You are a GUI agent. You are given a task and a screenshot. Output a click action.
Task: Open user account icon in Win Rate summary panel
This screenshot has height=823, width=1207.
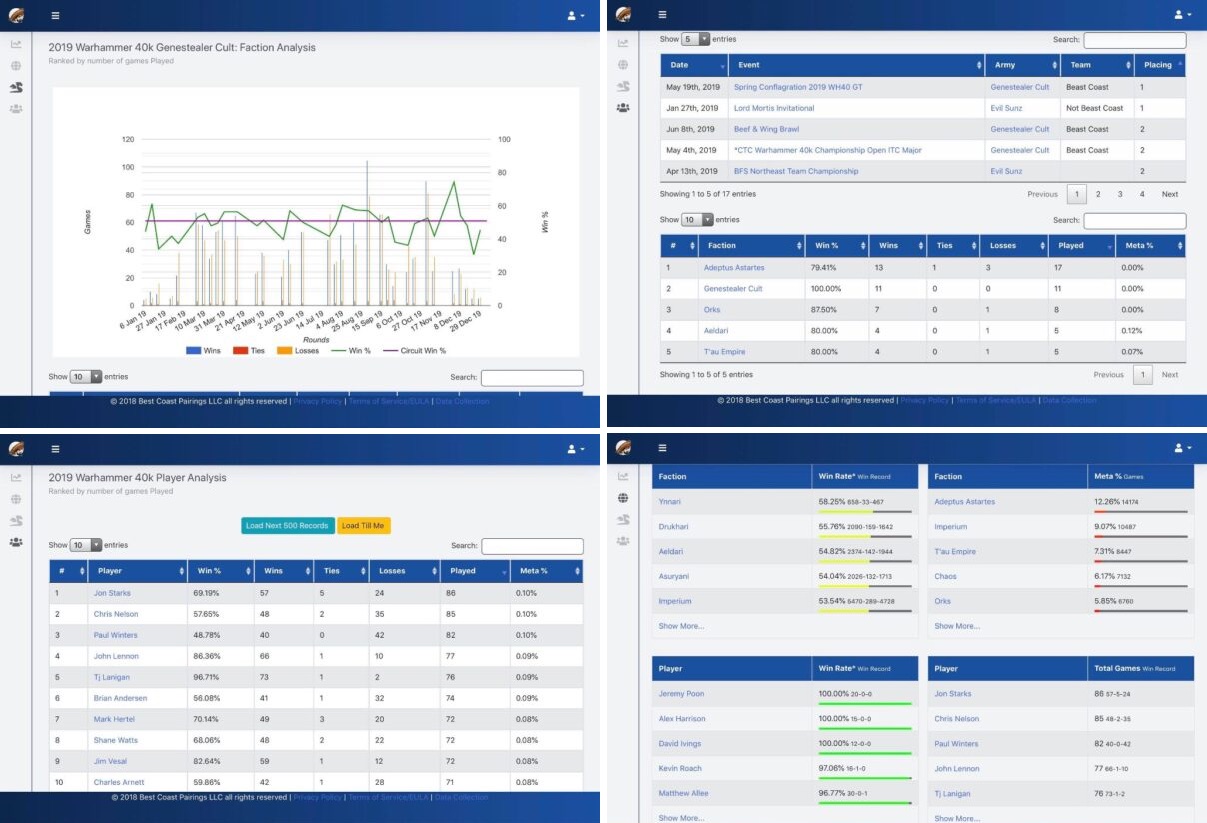(x=1183, y=448)
